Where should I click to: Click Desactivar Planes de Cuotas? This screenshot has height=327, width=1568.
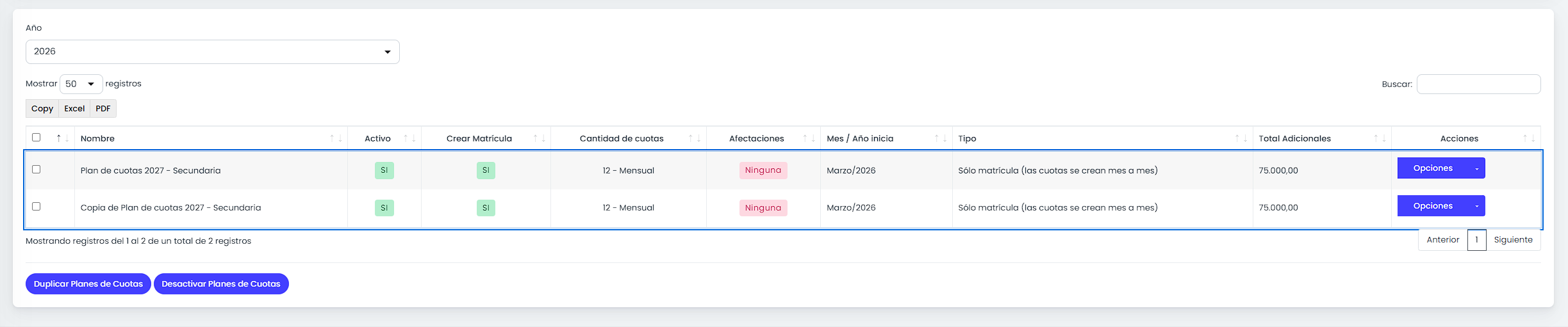click(x=221, y=284)
